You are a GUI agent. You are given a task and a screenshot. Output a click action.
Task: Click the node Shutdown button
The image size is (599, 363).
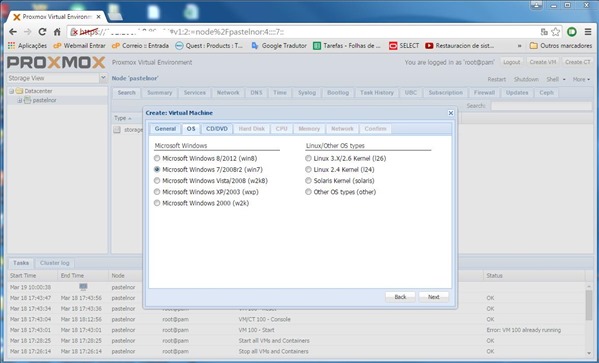[526, 79]
